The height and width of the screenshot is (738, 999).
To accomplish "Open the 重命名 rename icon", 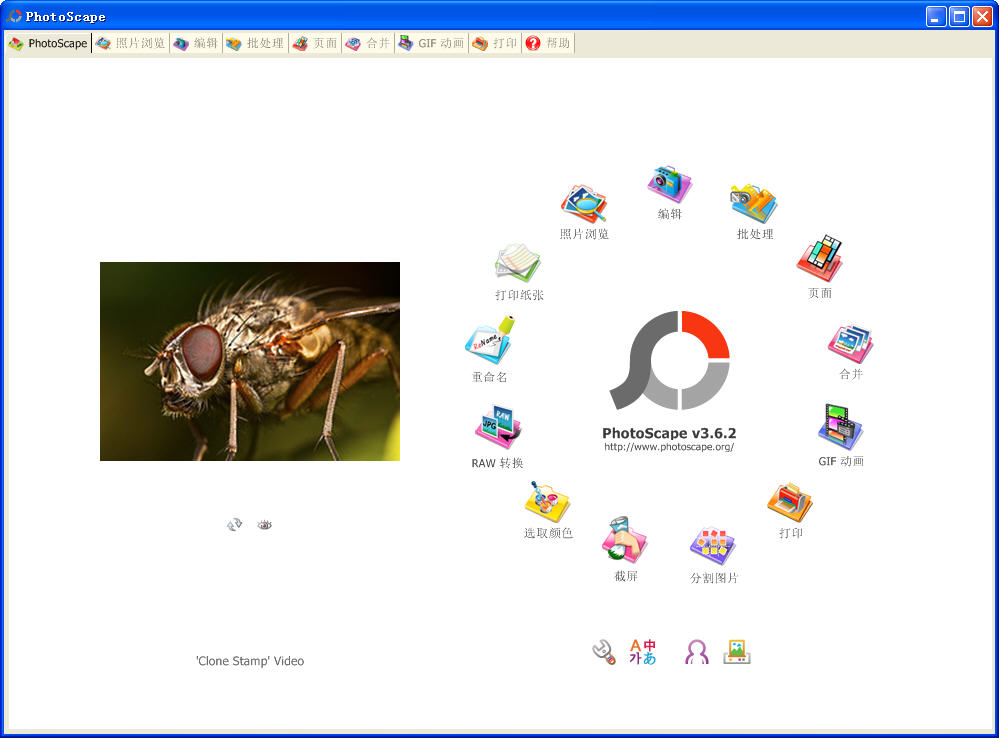I will [489, 340].
